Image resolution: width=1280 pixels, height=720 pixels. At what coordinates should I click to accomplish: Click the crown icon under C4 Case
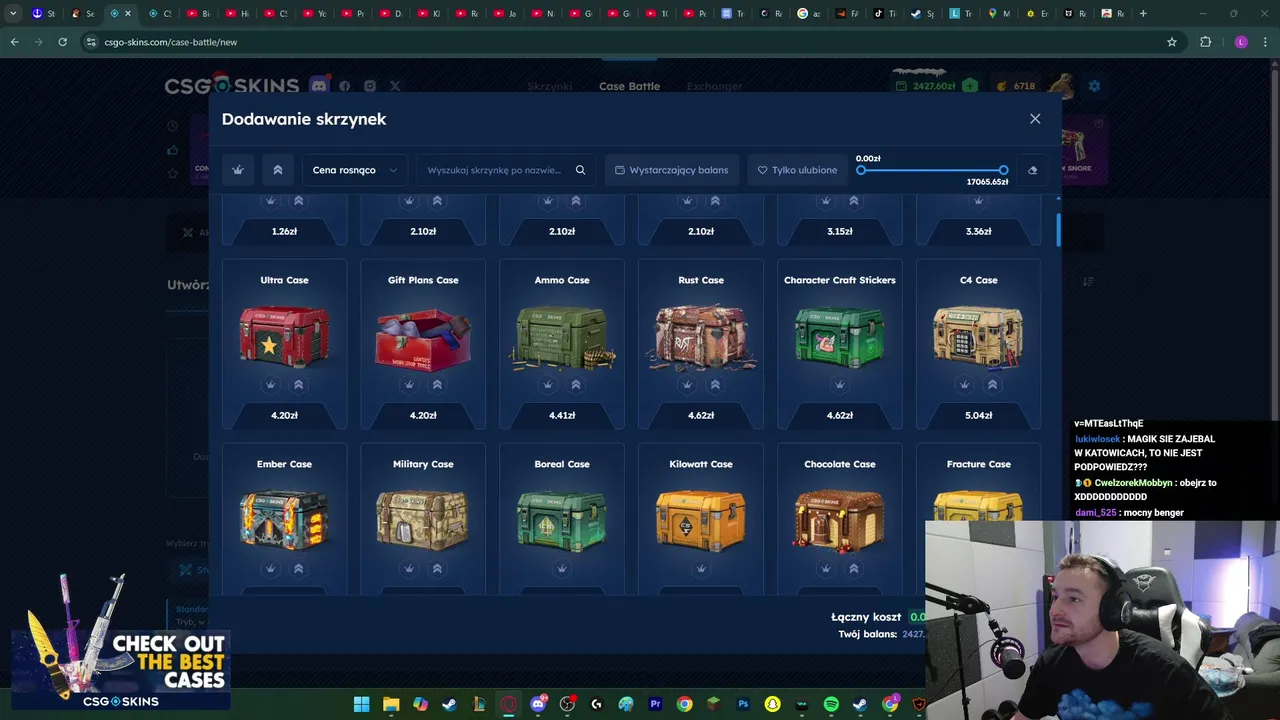pyautogui.click(x=965, y=385)
